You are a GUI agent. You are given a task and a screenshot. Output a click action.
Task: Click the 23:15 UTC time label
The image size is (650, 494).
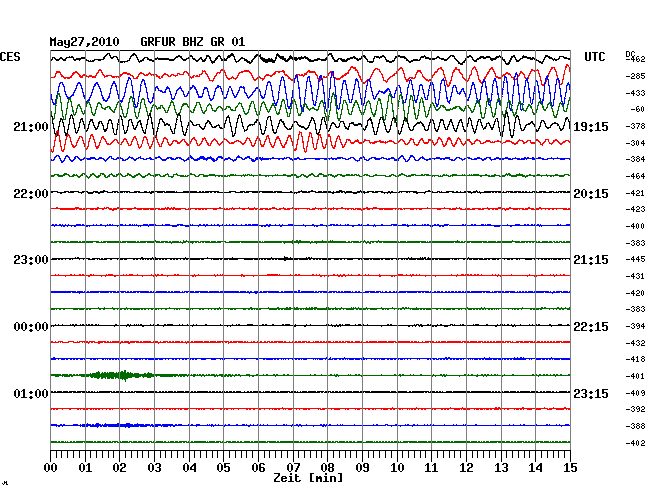click(x=591, y=393)
